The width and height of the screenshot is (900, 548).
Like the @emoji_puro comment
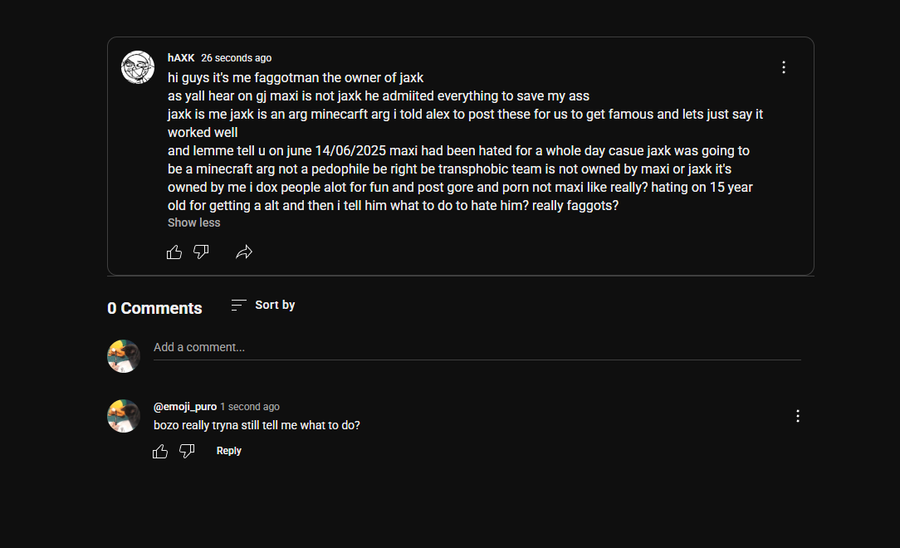pos(160,451)
